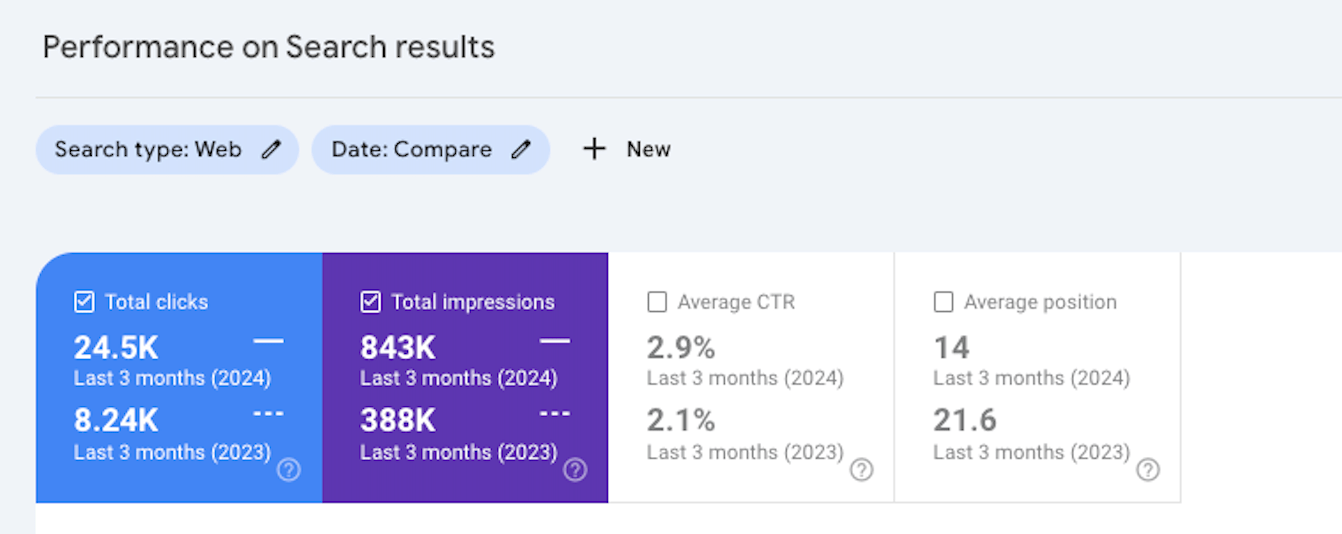Enable the Average position checkbox

[x=943, y=302]
